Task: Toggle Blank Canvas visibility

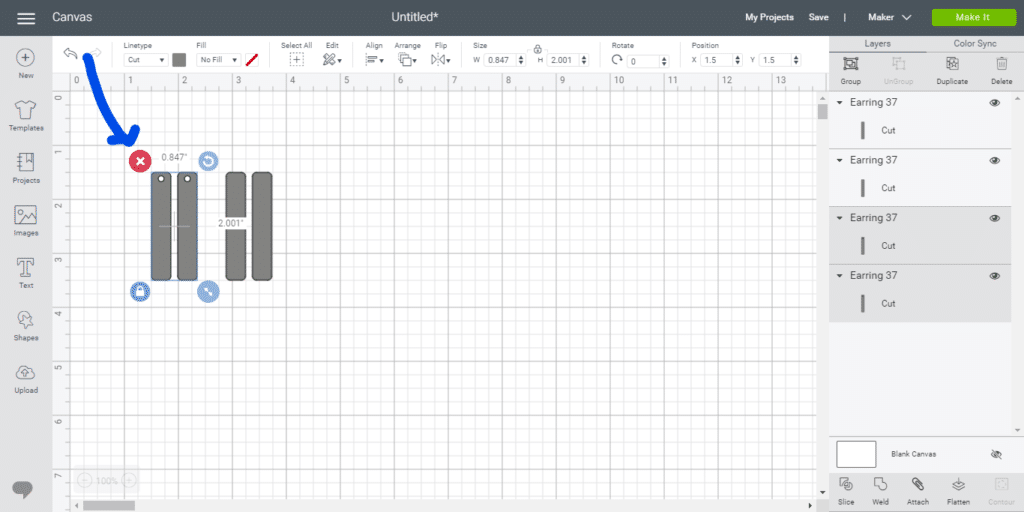Action: point(995,454)
